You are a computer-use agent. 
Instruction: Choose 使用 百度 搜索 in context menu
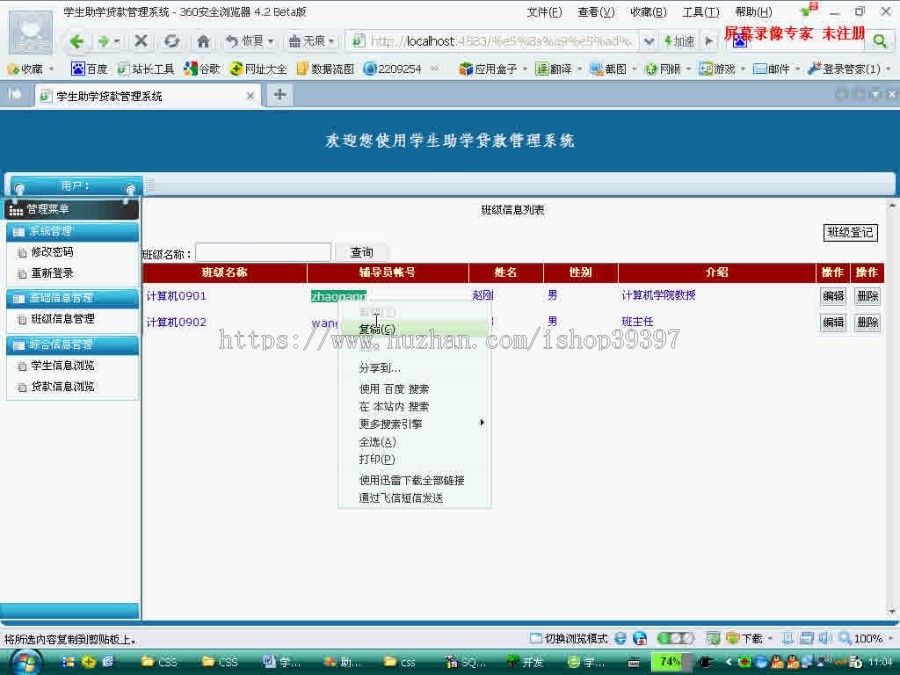click(414, 389)
